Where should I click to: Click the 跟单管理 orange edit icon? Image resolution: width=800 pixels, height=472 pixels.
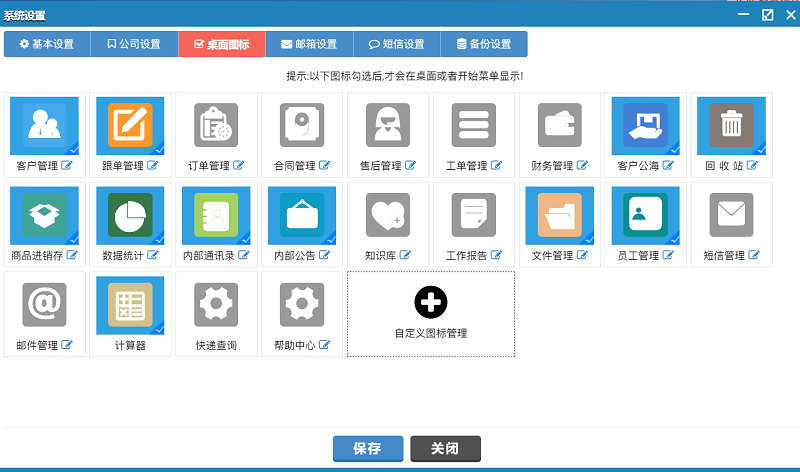tap(130, 126)
